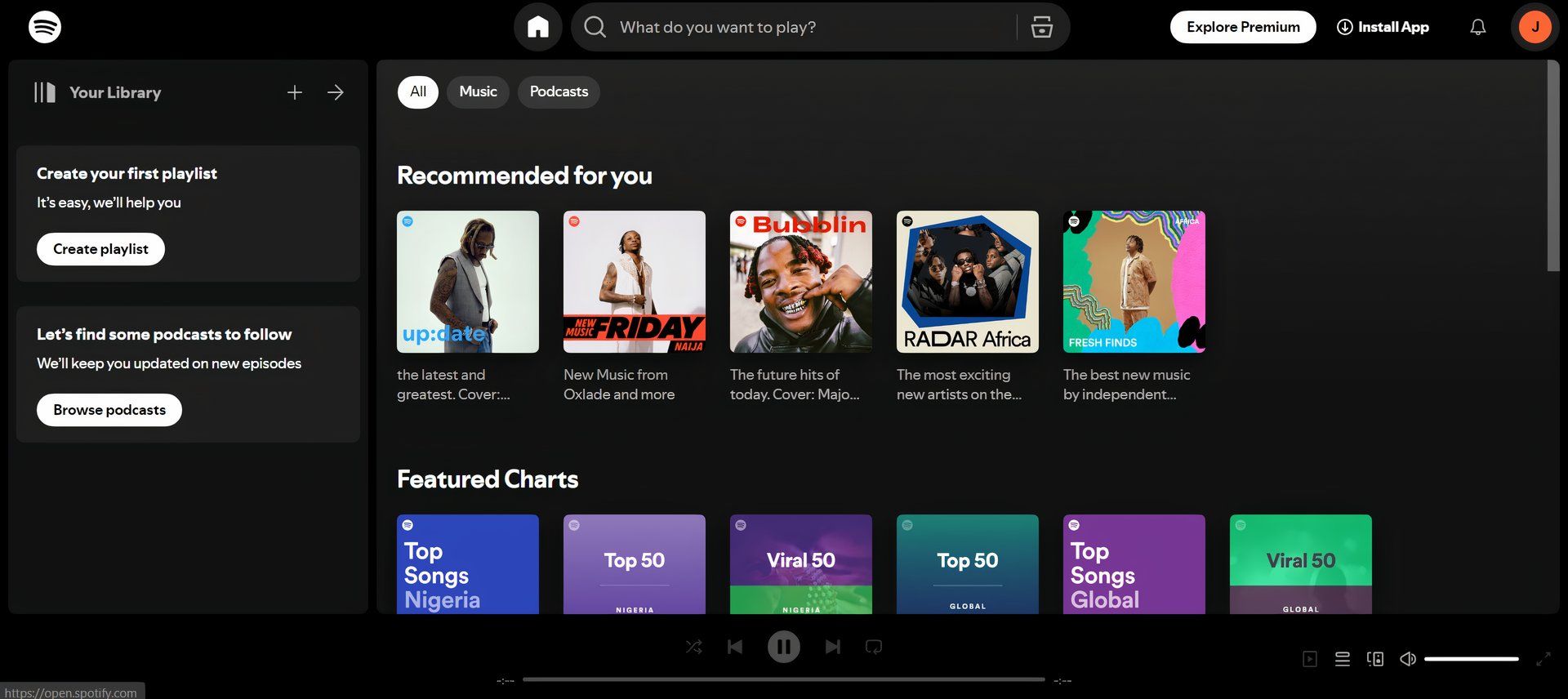Skip to next track
Screen dimensions: 1568x699
click(832, 647)
